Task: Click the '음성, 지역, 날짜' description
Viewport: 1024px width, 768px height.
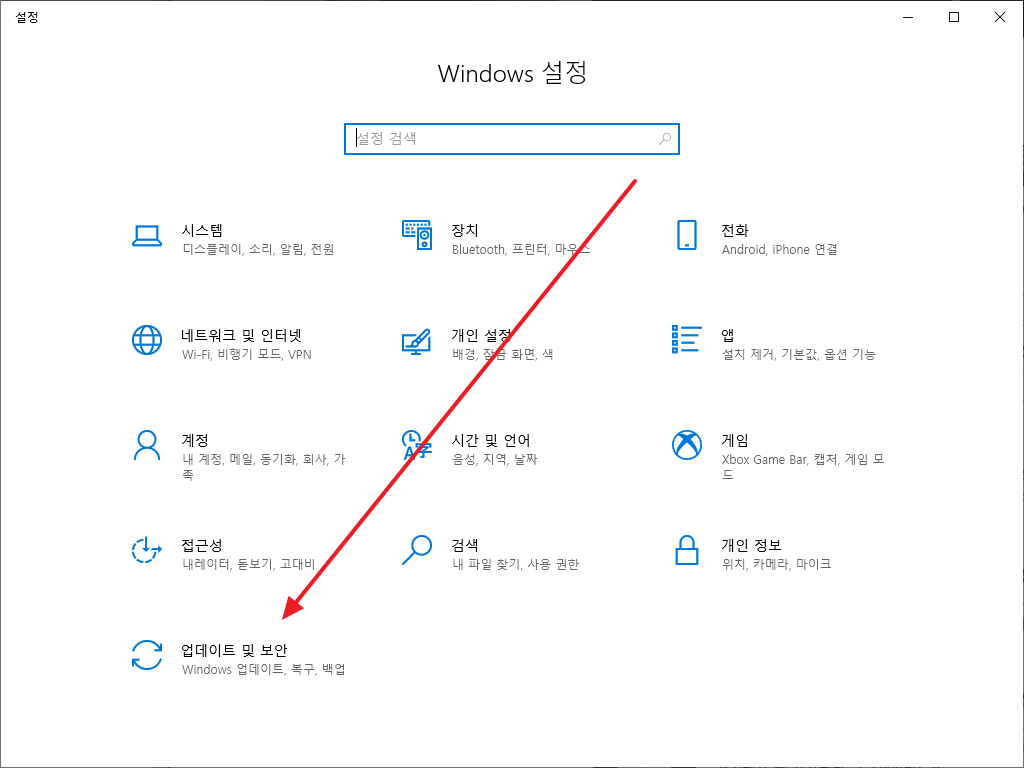Action: [494, 460]
